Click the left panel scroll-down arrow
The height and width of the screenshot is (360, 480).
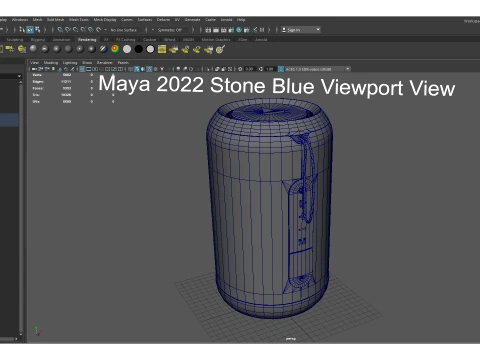(21, 334)
